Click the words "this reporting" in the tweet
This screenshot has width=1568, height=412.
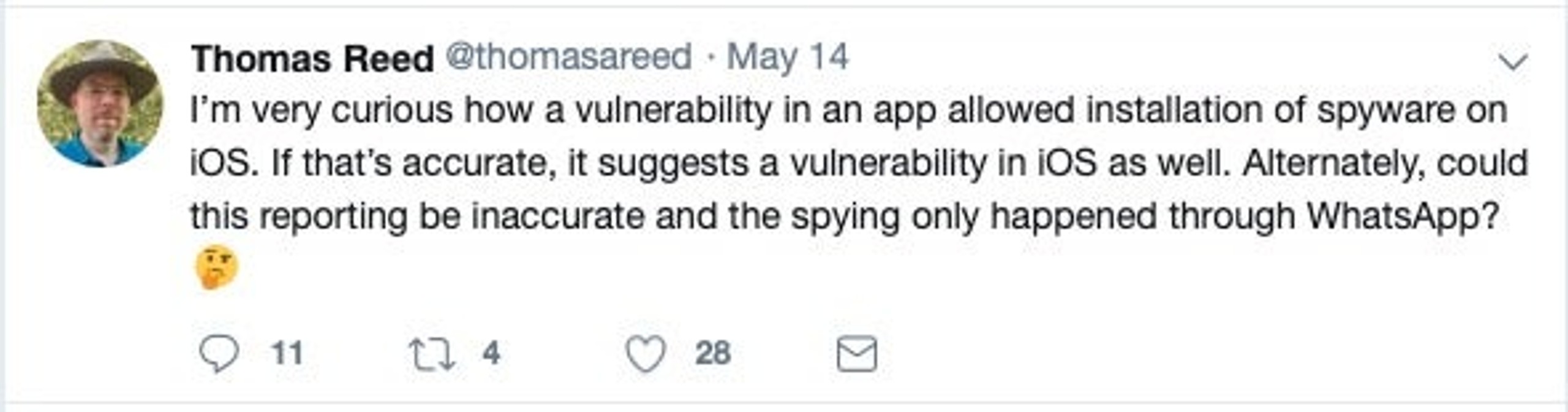[299, 217]
